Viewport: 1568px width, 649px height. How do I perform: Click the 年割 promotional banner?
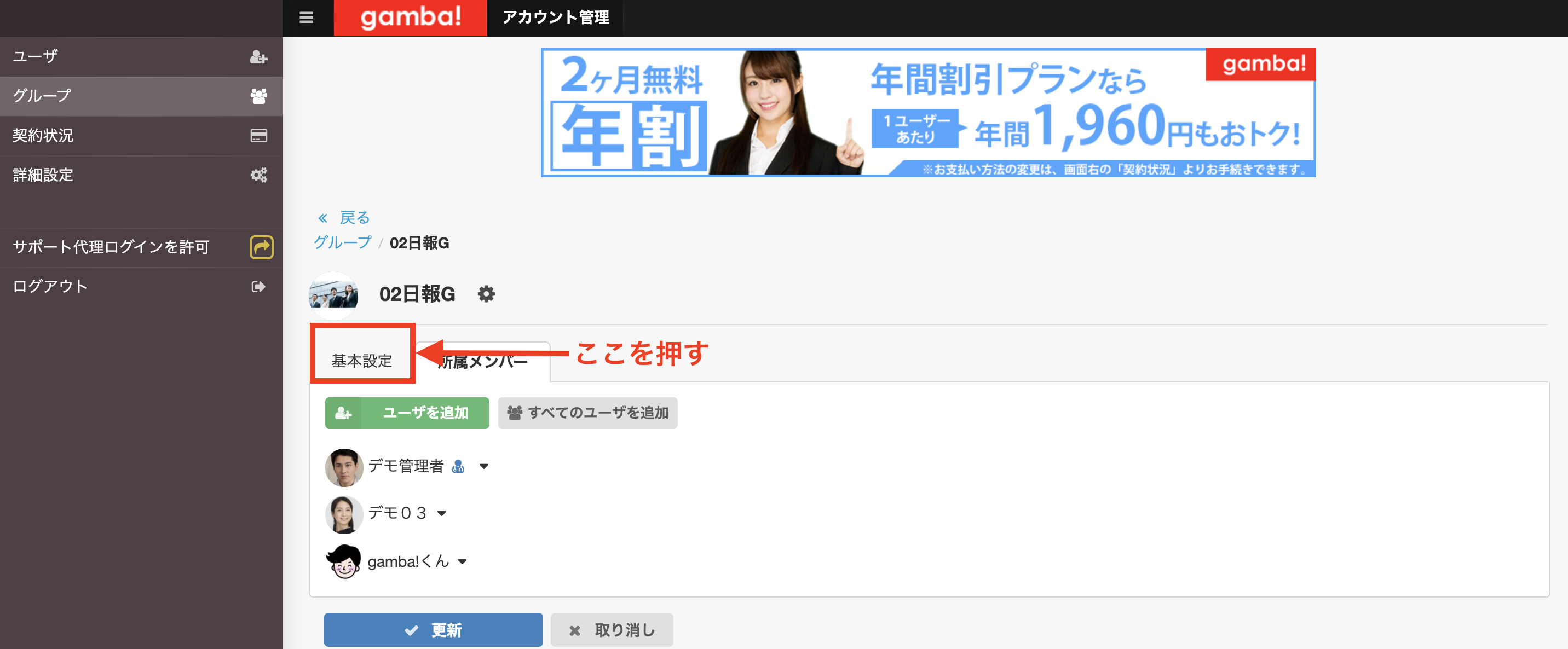pyautogui.click(x=928, y=113)
